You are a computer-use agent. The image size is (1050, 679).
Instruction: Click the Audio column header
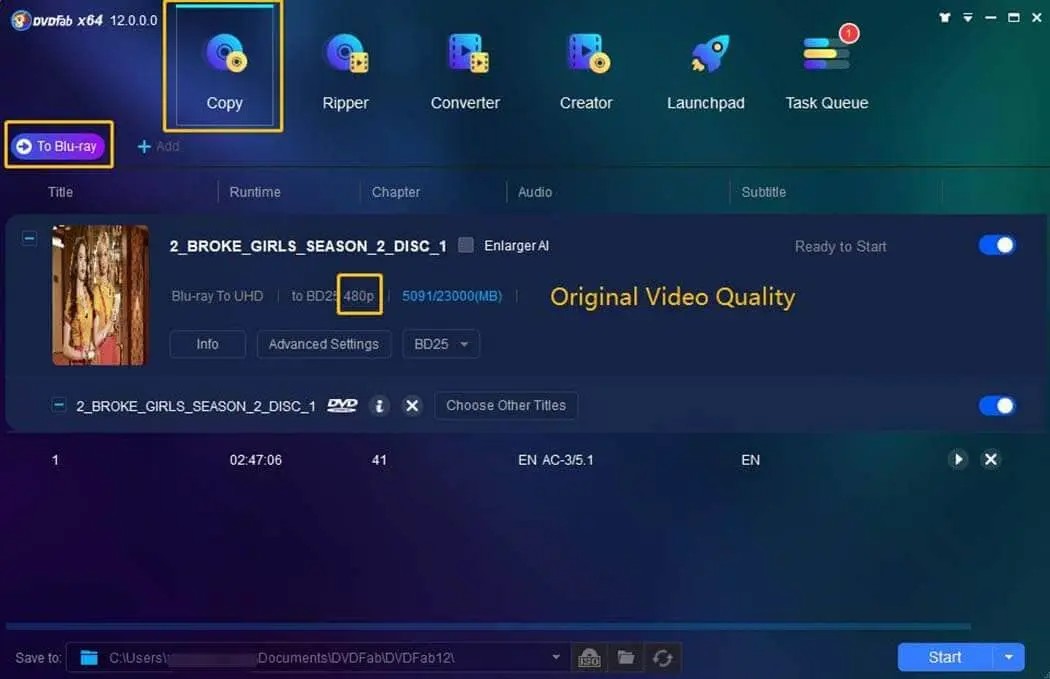(535, 192)
